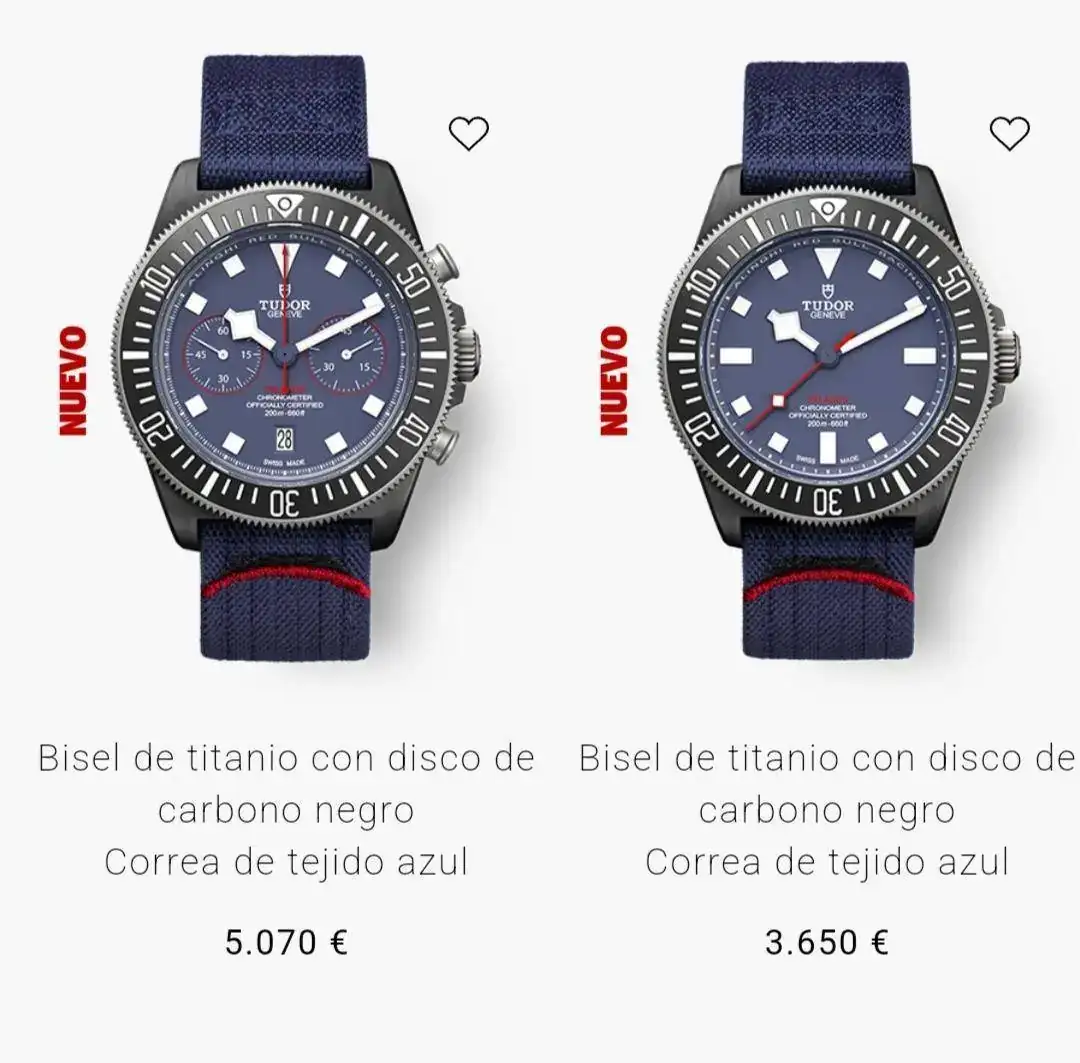
Task: Open the left product's 'Bisel de titanio' description
Action: [x=286, y=809]
